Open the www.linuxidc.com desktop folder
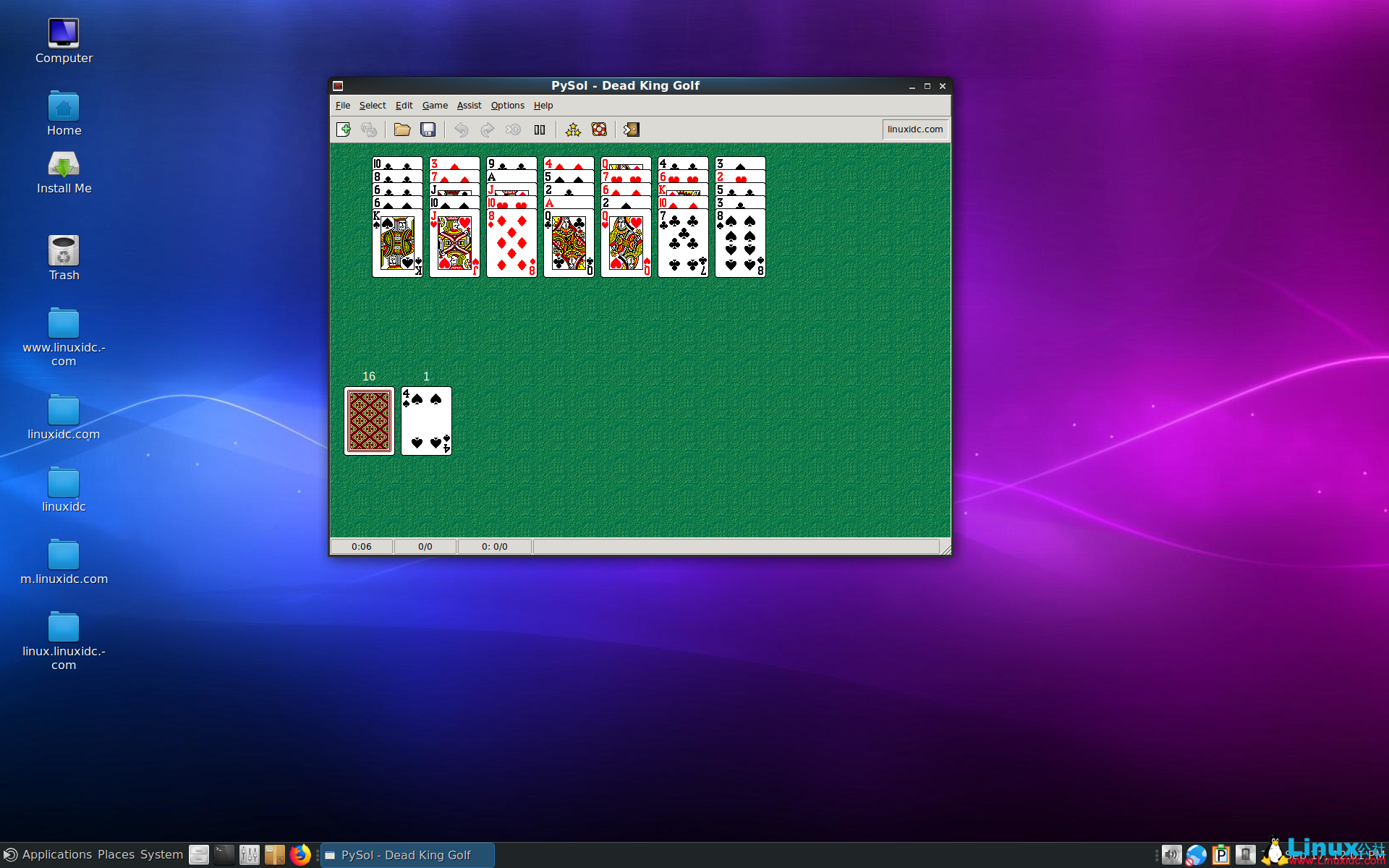1389x868 pixels. click(64, 338)
